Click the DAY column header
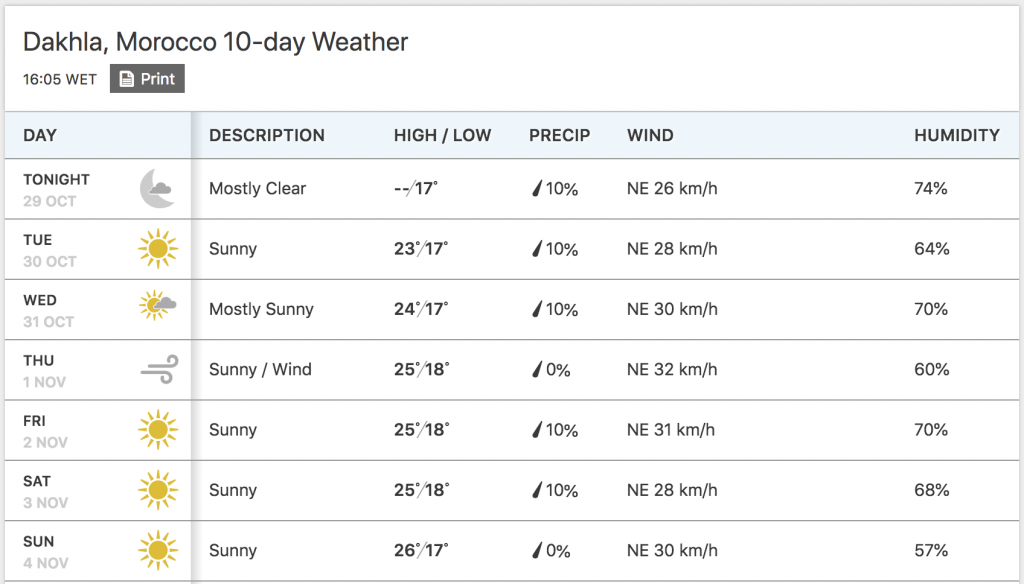This screenshot has height=584, width=1024. point(40,135)
